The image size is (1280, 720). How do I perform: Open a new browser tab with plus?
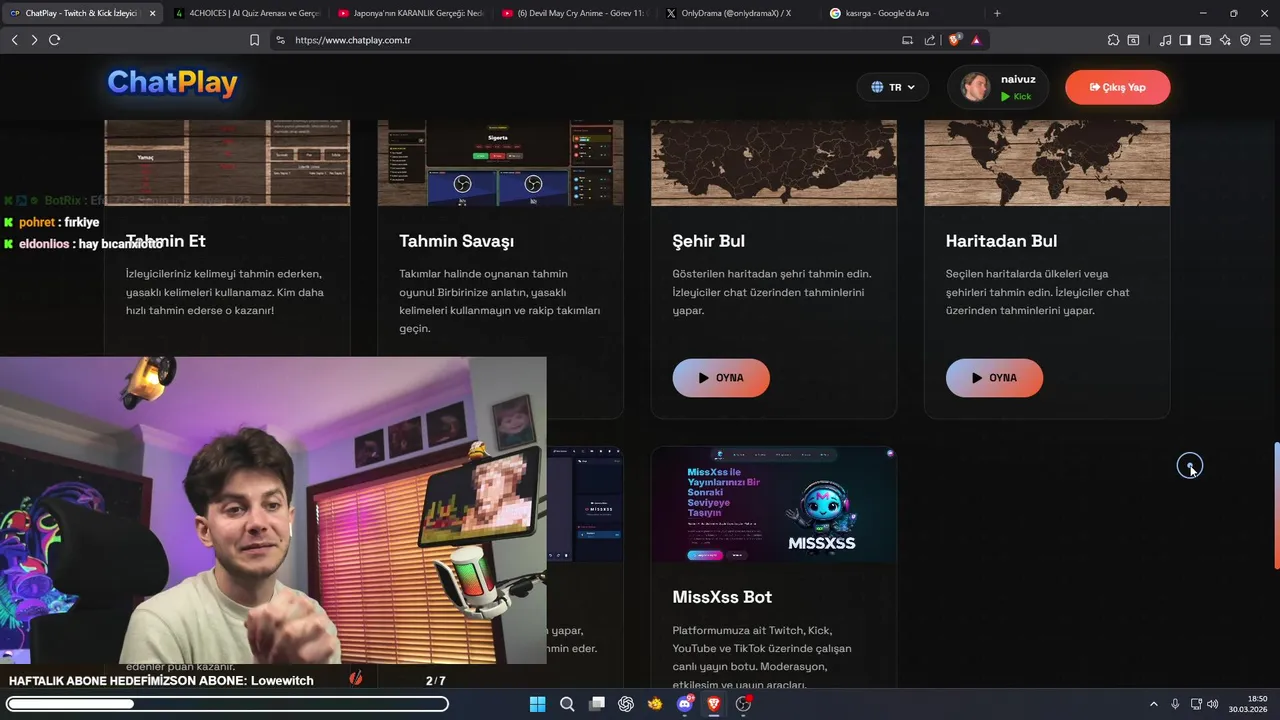click(x=997, y=13)
